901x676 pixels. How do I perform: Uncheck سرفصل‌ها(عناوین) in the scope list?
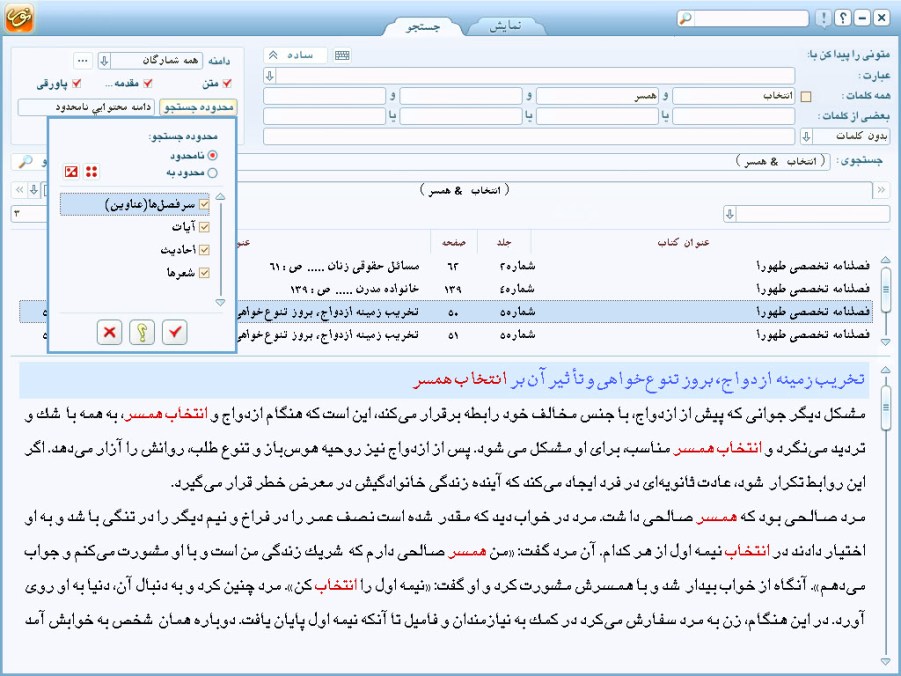pyautogui.click(x=204, y=205)
